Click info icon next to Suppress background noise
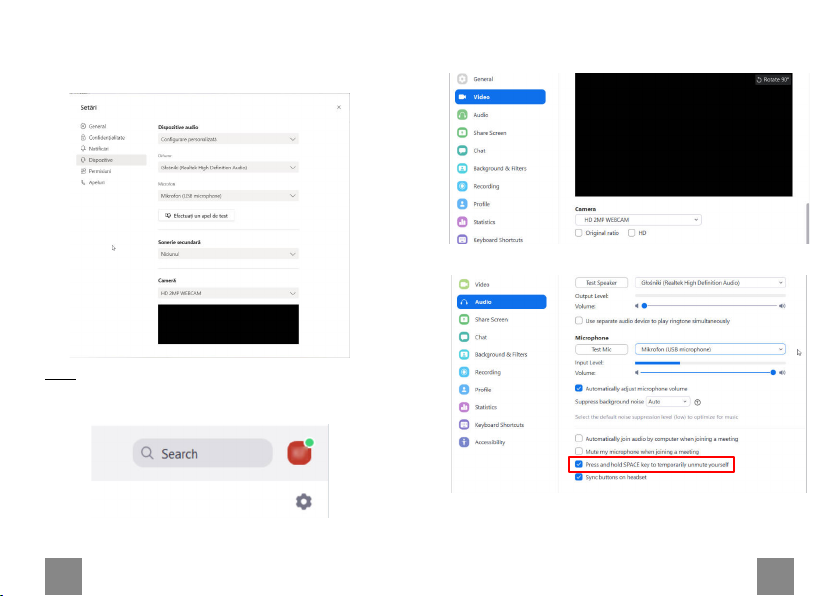The image size is (840, 596). (x=698, y=402)
